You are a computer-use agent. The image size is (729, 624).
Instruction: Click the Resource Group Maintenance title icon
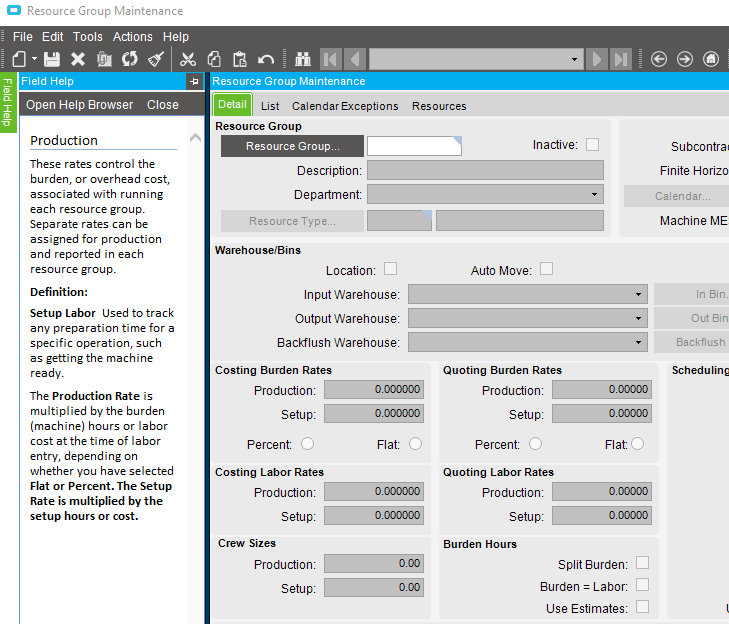14,10
